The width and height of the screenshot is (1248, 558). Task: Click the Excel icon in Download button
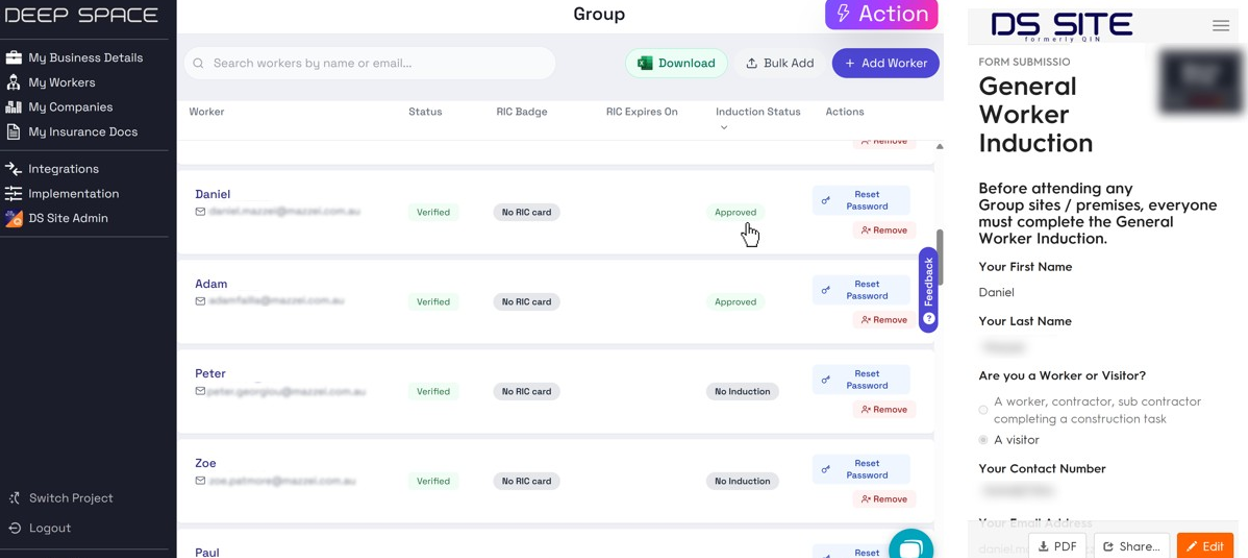pos(645,63)
